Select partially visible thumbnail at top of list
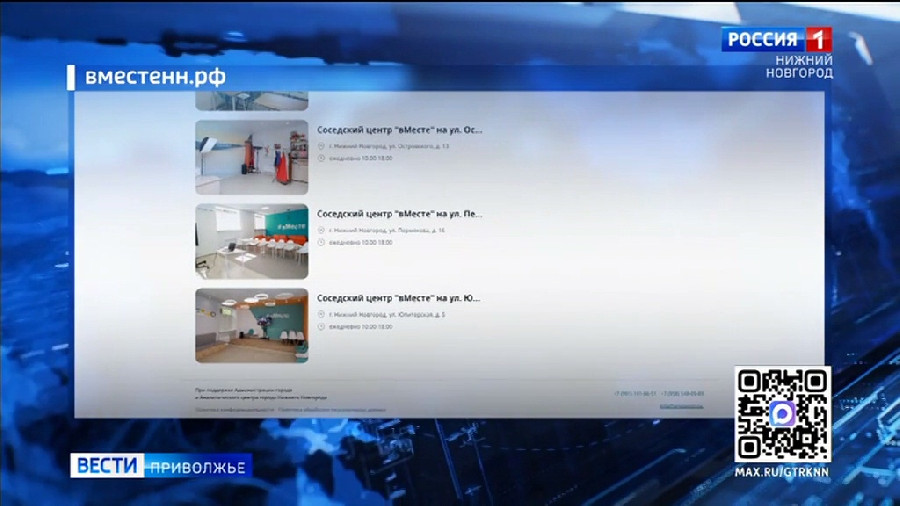The image size is (900, 506). point(251,101)
